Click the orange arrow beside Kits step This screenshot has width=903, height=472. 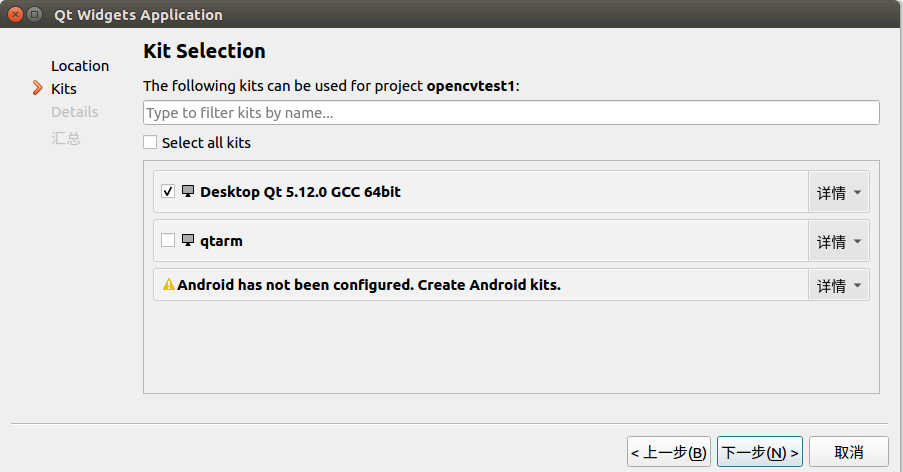[x=37, y=88]
